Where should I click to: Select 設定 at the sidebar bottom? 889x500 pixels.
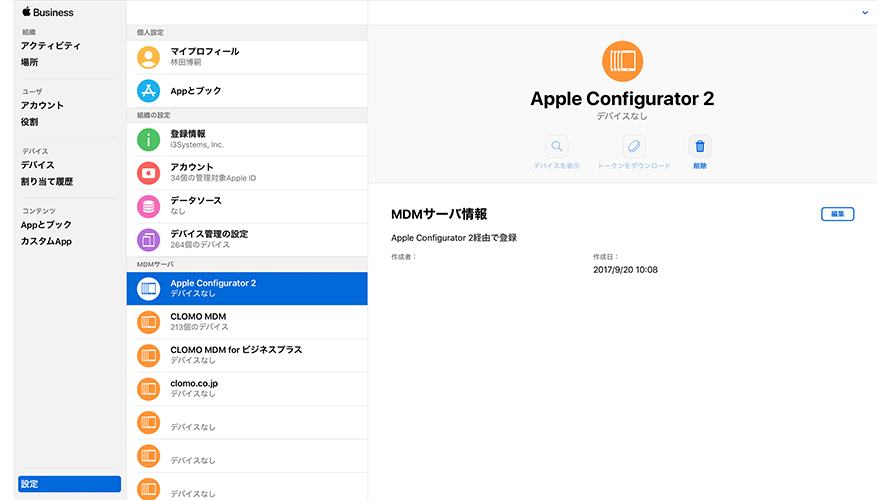(x=69, y=484)
